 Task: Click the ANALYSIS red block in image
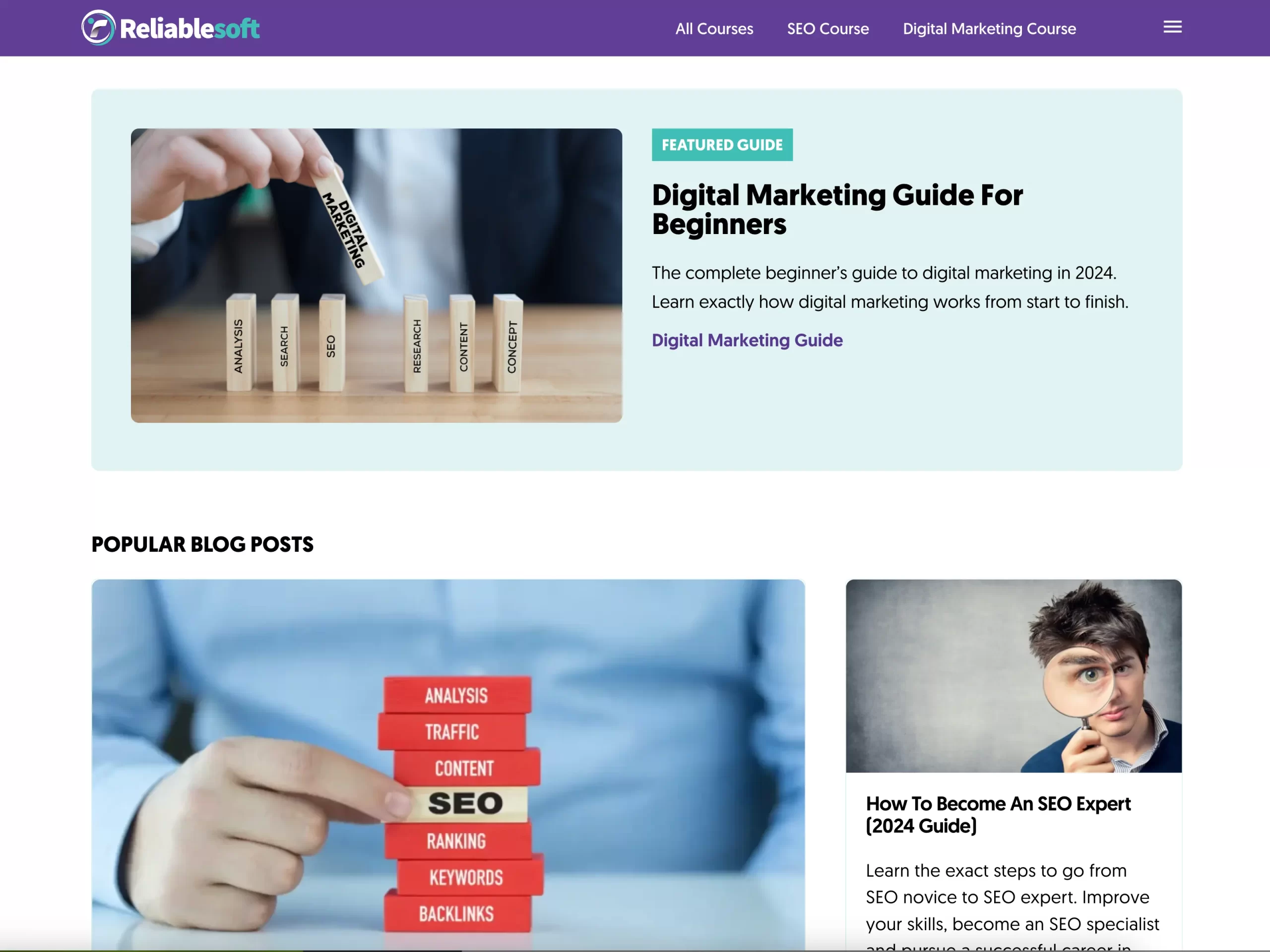[457, 696]
